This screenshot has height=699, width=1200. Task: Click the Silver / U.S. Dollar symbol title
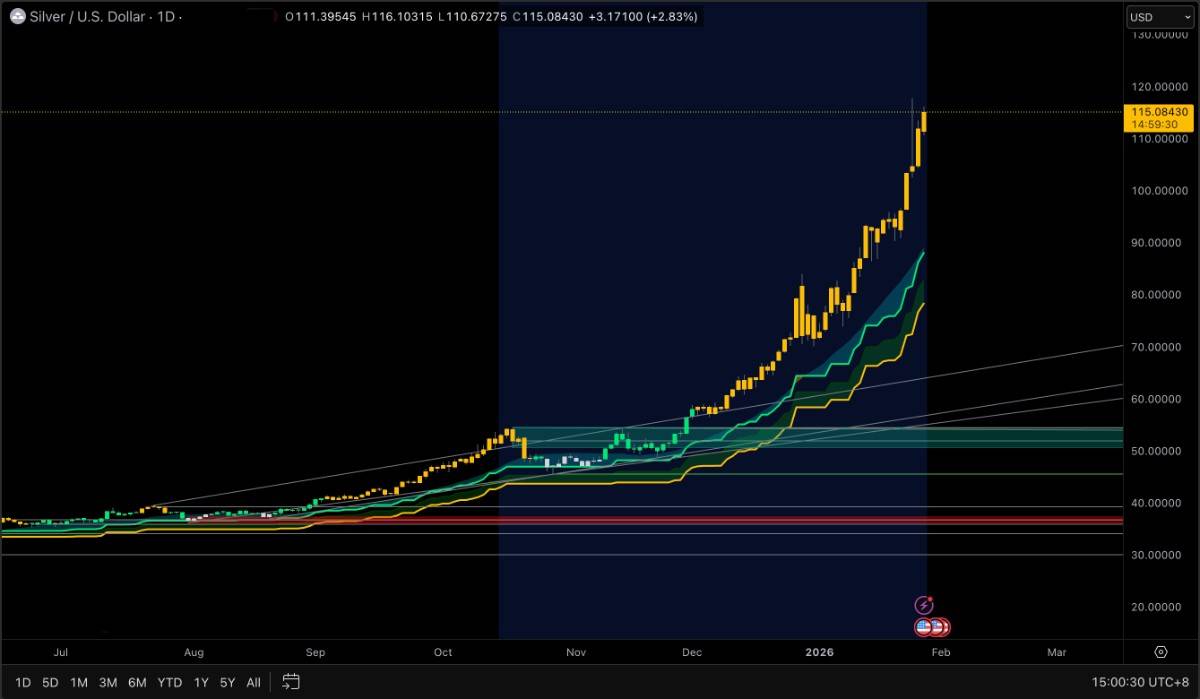(x=89, y=17)
